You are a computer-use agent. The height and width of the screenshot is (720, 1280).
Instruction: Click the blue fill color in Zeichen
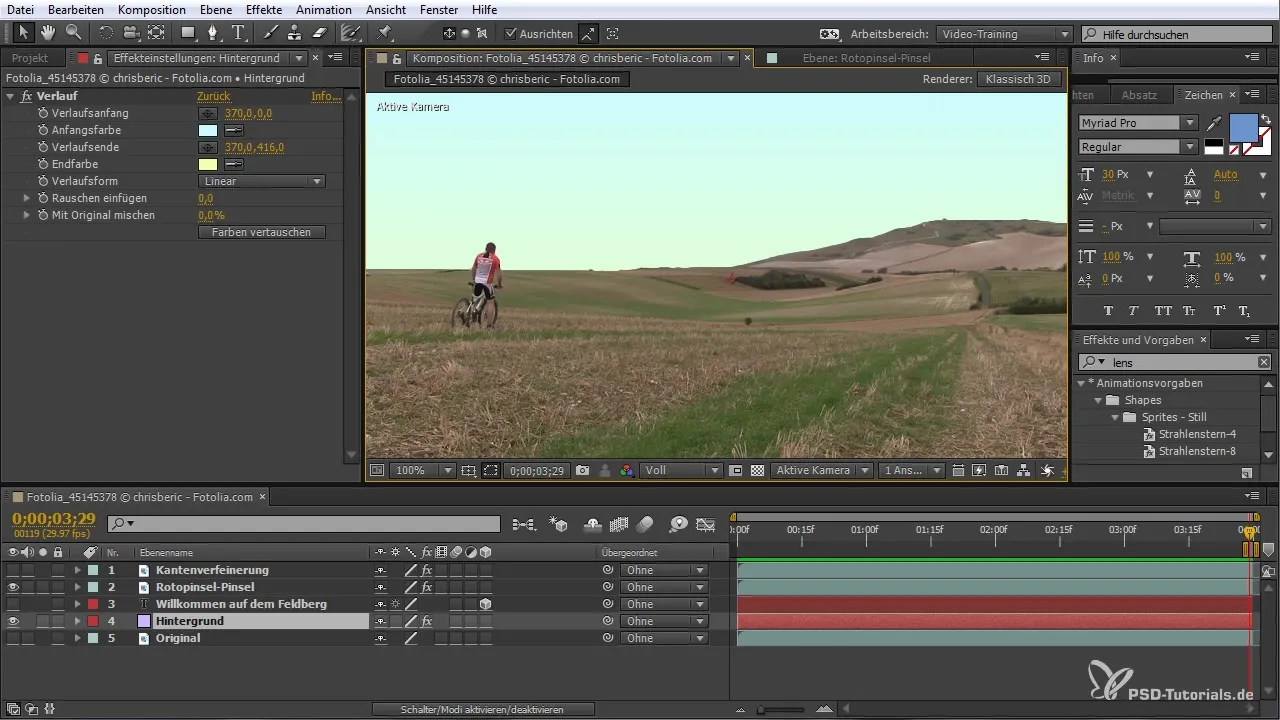[x=1243, y=128]
